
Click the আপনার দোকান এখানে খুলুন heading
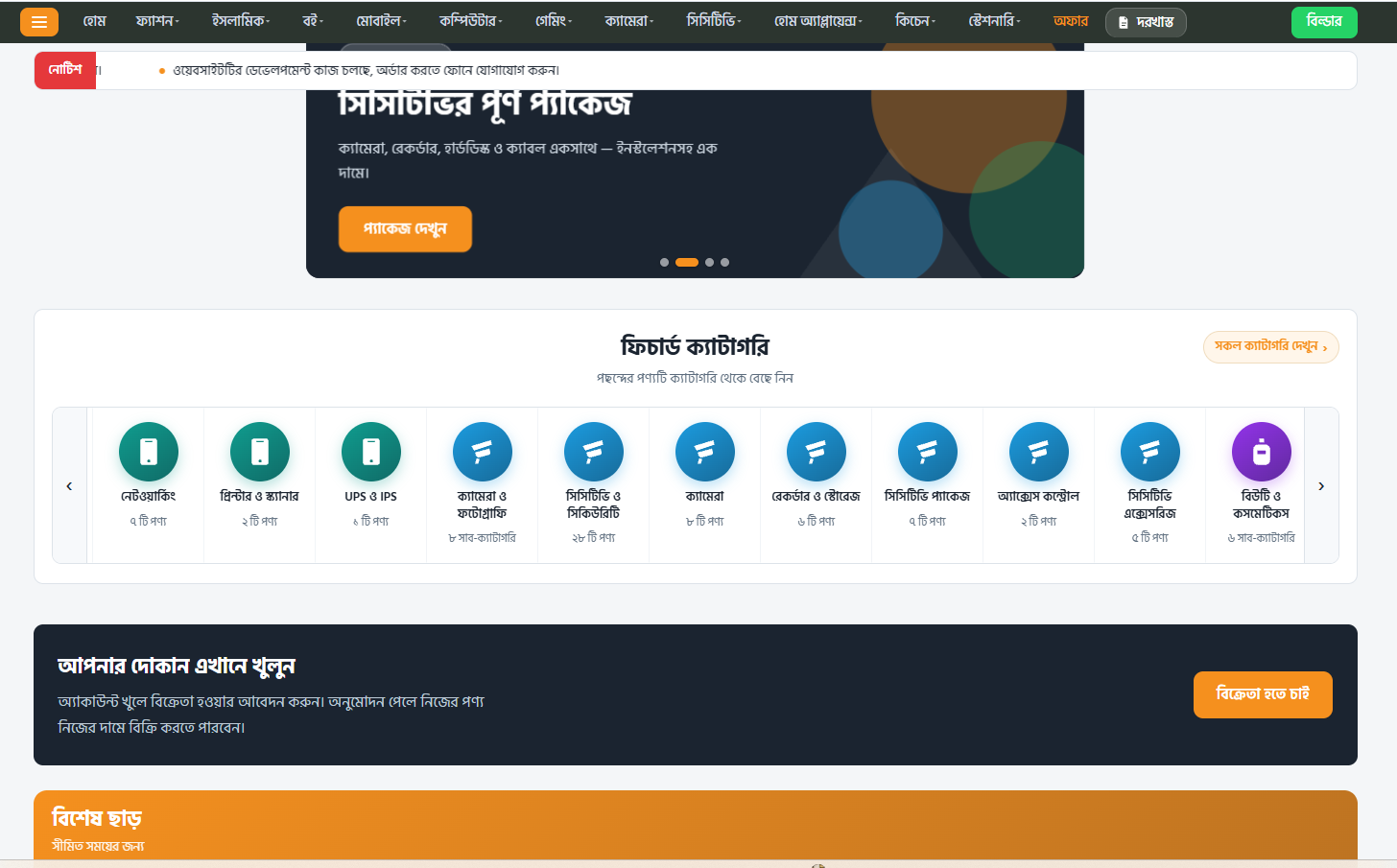coord(177,666)
